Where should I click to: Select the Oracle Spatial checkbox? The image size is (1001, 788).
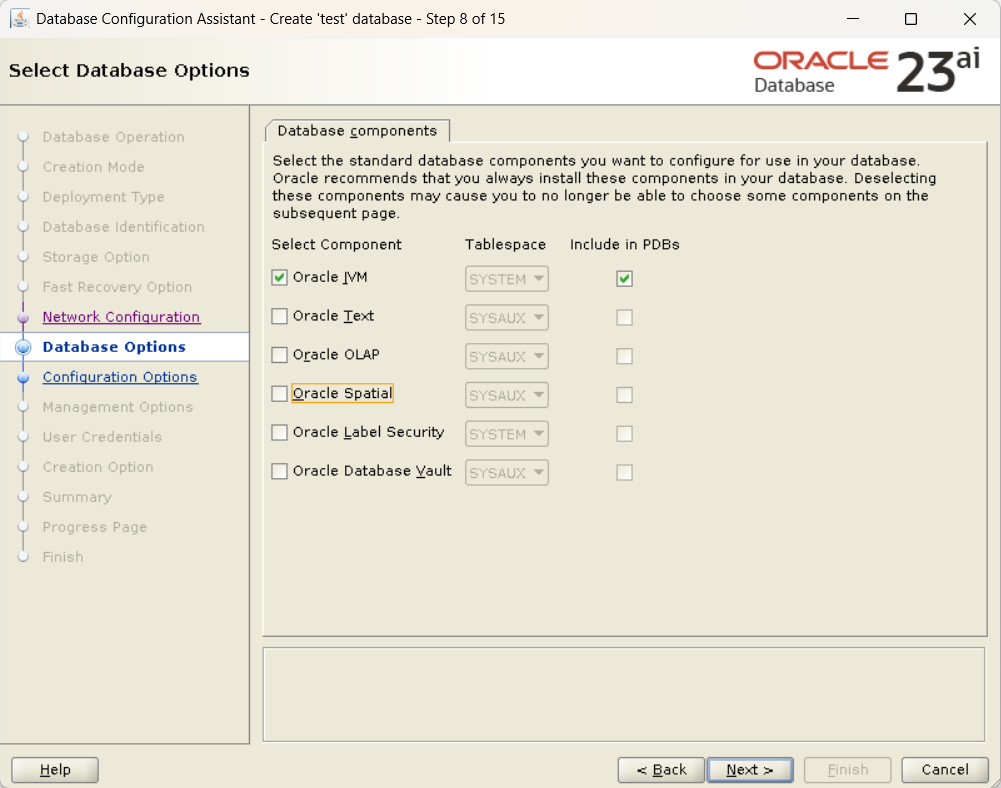click(x=279, y=393)
